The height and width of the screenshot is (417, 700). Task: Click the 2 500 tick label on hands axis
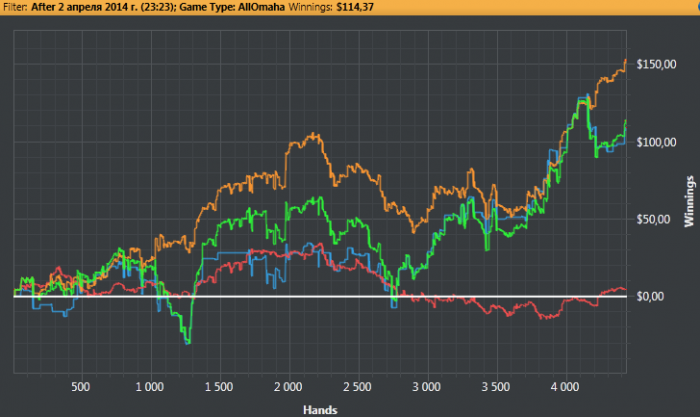click(x=357, y=386)
